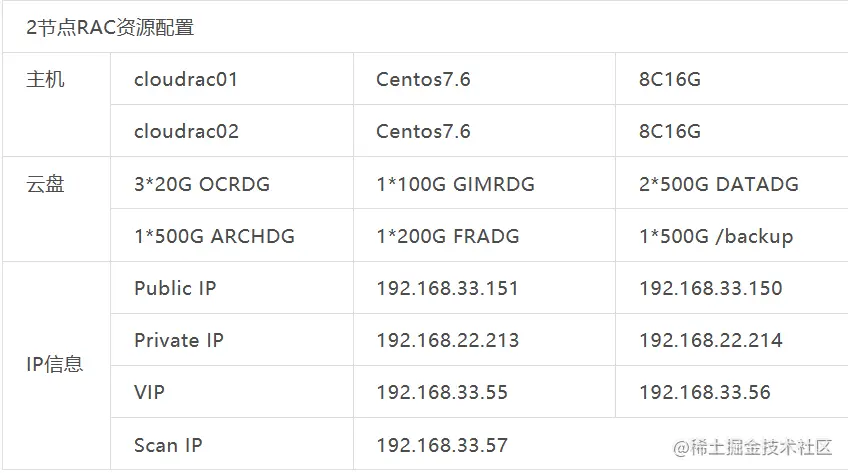Select Scan IP value 192.168.33.57

[x=442, y=445]
